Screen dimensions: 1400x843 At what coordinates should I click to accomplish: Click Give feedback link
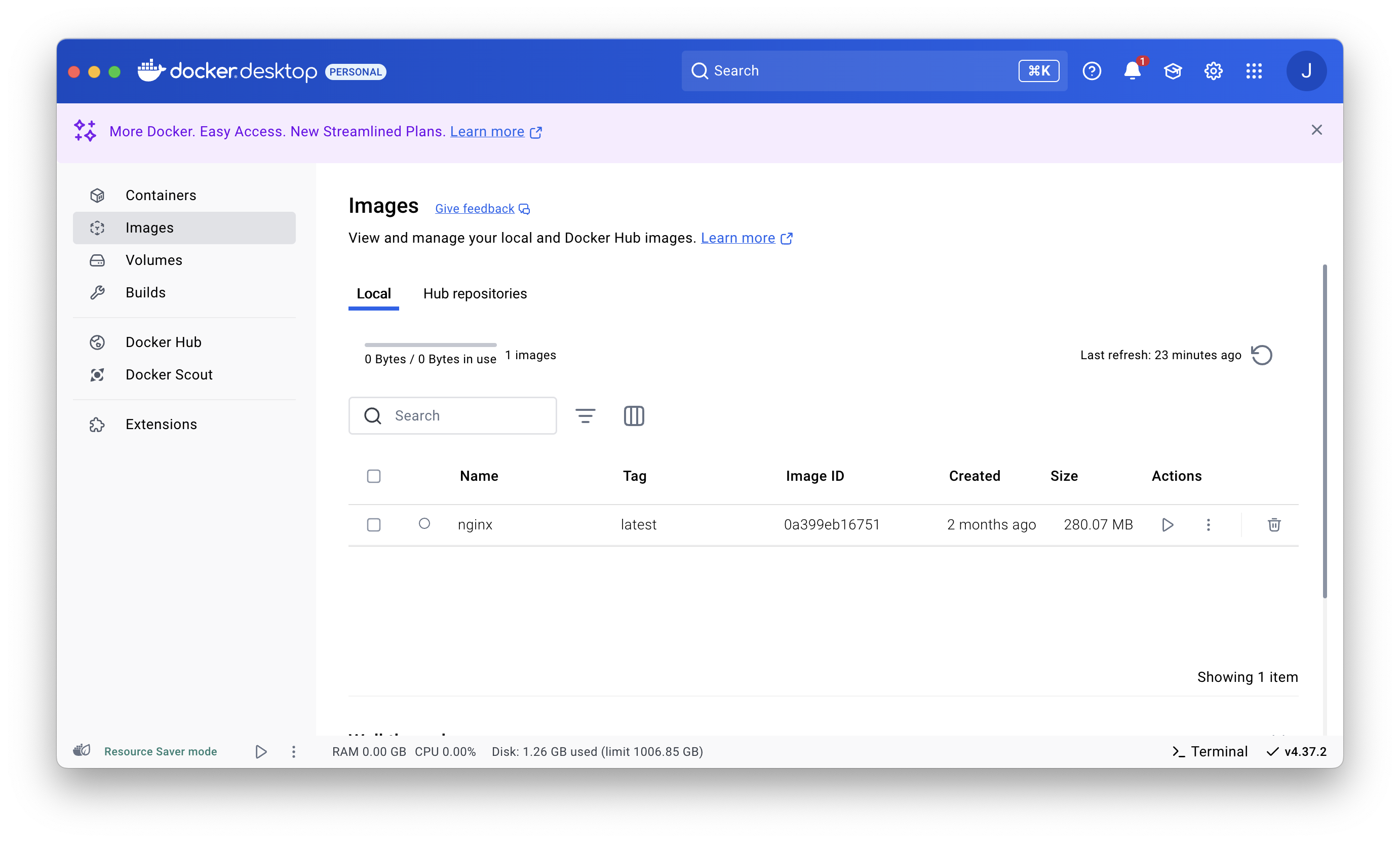click(x=482, y=209)
